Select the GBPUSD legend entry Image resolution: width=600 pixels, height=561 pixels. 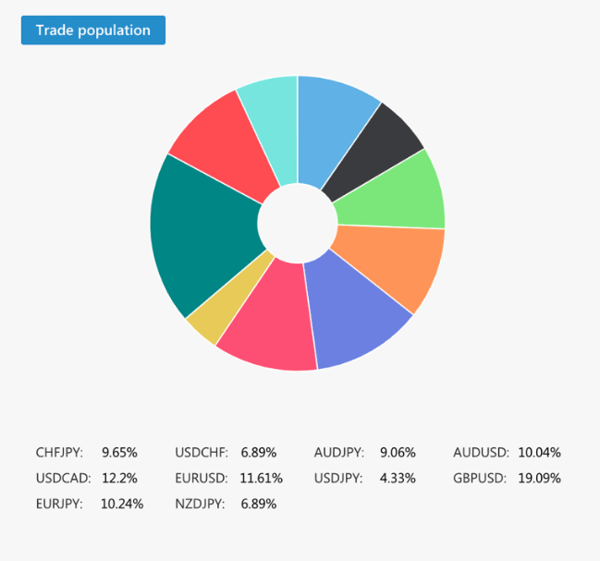coord(481,478)
